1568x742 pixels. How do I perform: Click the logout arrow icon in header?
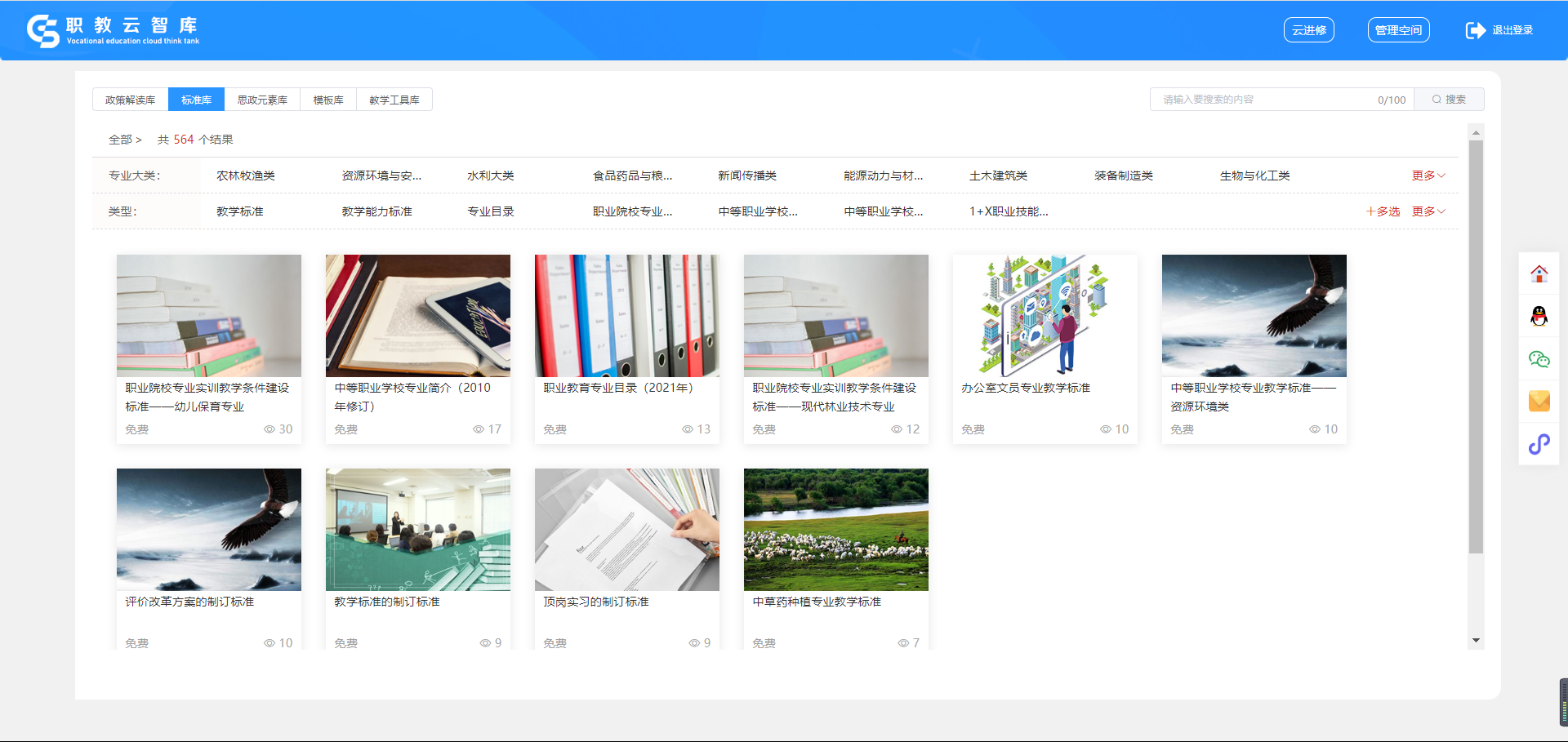coord(1475,30)
